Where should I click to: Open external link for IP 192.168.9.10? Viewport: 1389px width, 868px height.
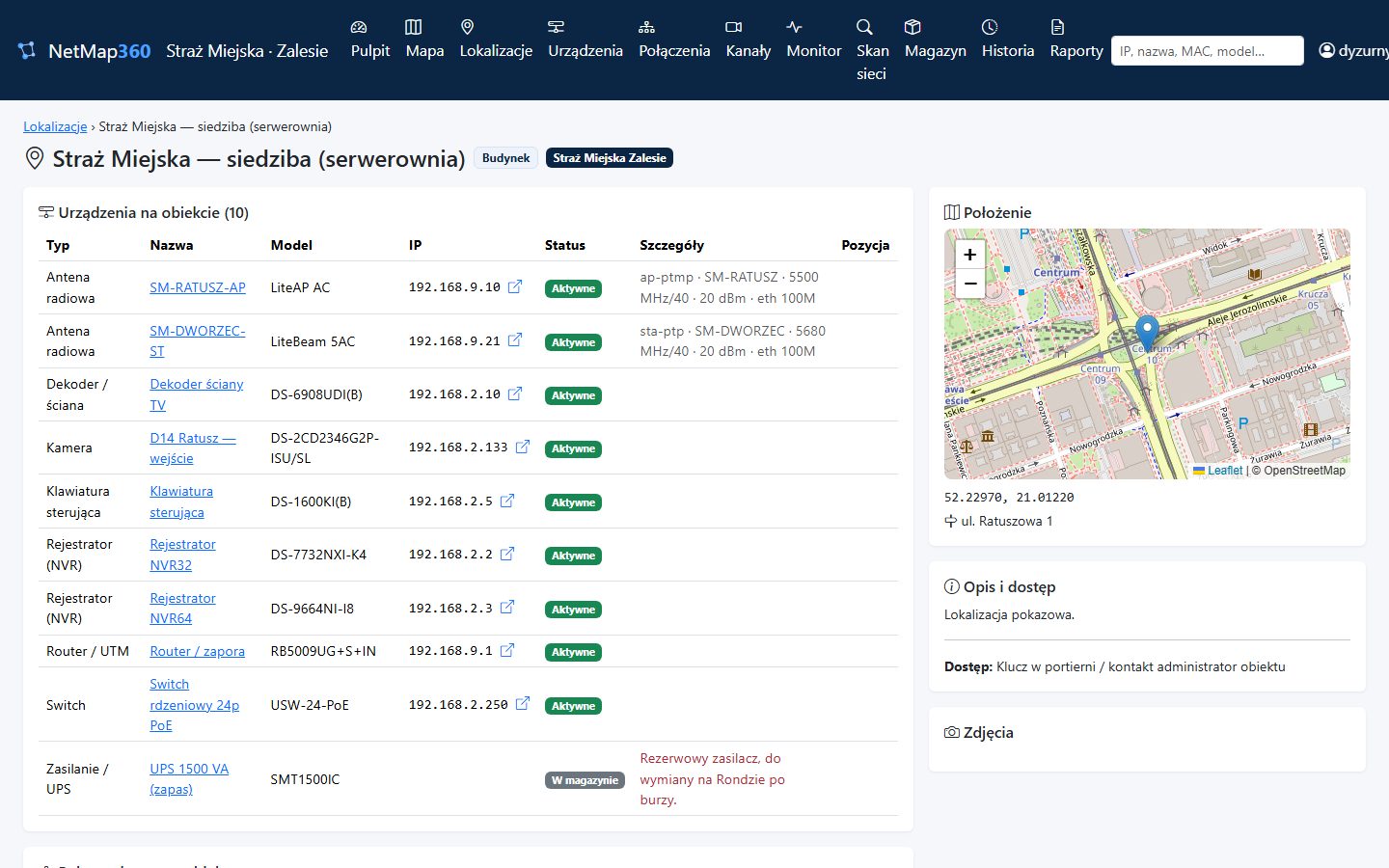pos(515,286)
